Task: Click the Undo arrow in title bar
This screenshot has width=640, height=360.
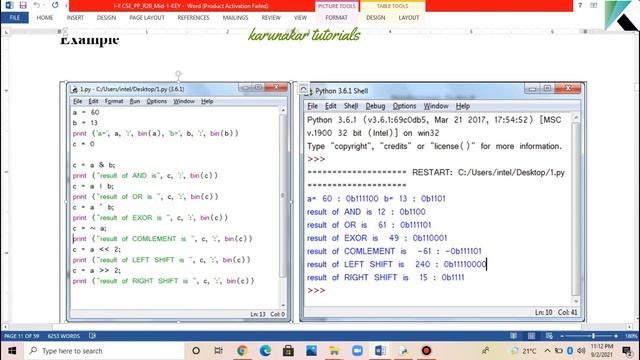Action: pos(37,5)
